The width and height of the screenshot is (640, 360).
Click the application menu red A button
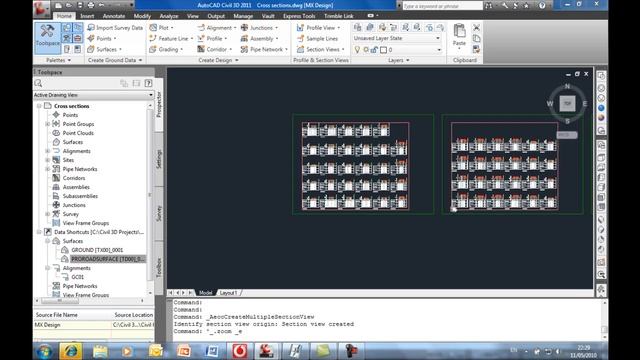[42, 8]
